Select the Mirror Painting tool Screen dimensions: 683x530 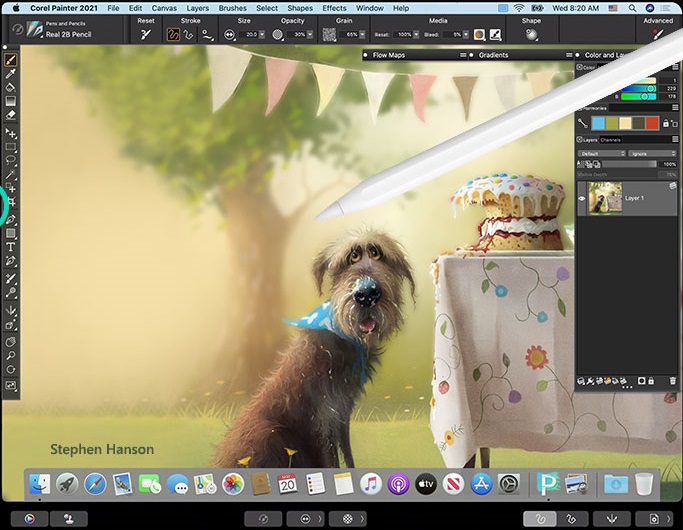pyautogui.click(x=10, y=310)
